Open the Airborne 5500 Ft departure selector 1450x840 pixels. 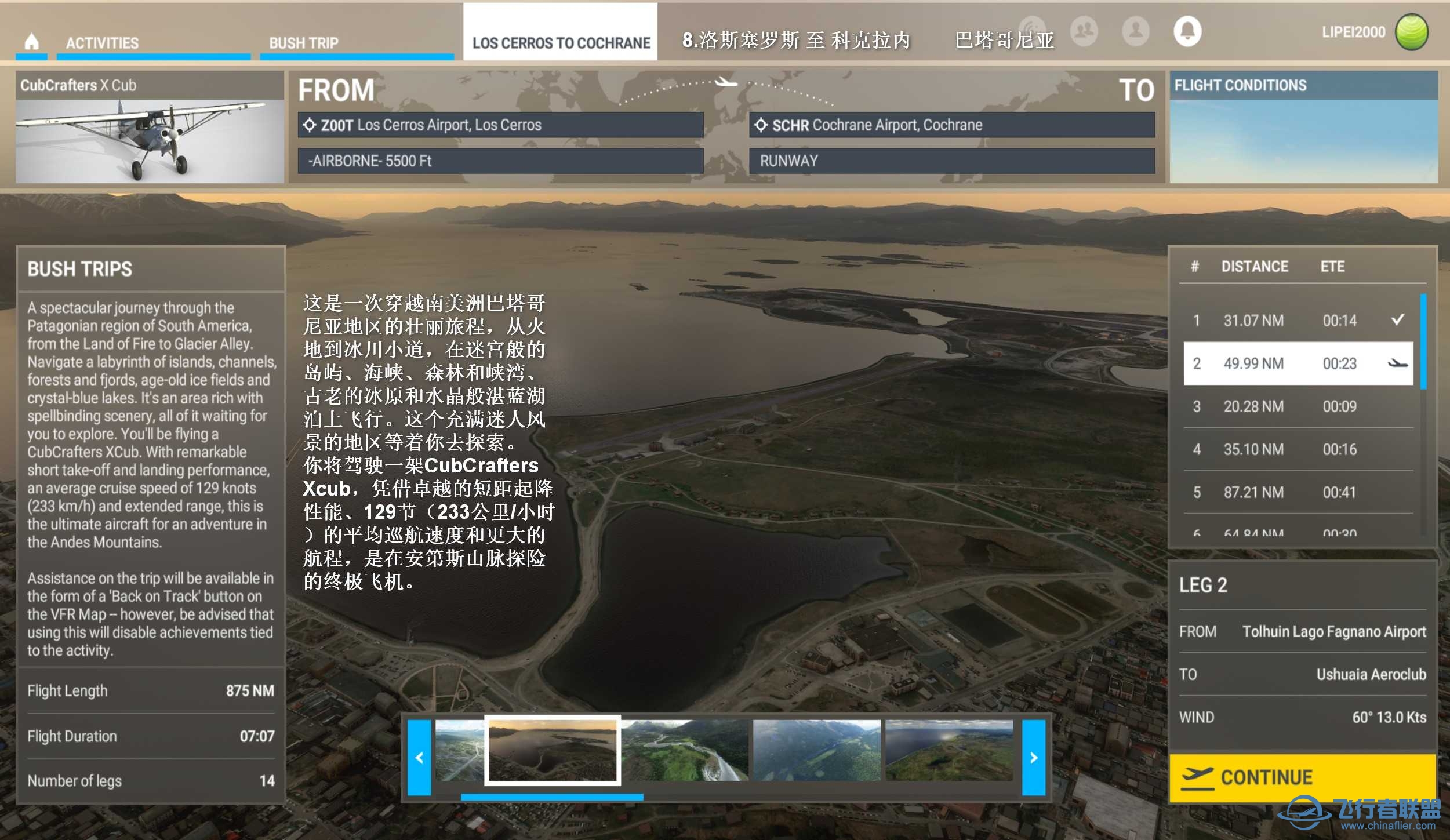500,161
